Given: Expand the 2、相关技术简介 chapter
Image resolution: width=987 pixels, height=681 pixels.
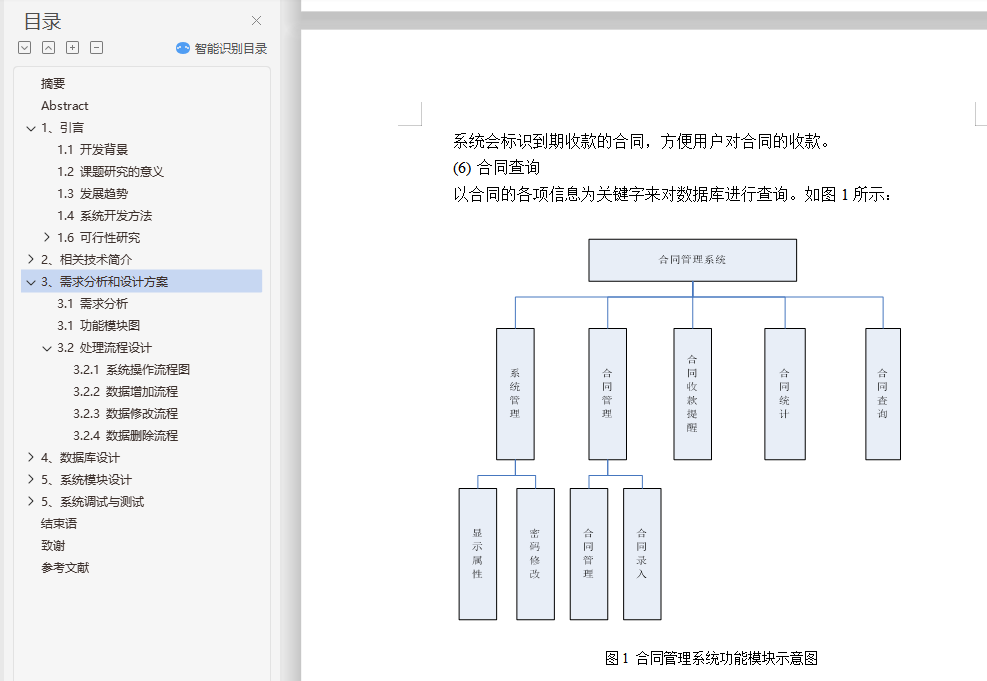Looking at the screenshot, I should (31, 259).
